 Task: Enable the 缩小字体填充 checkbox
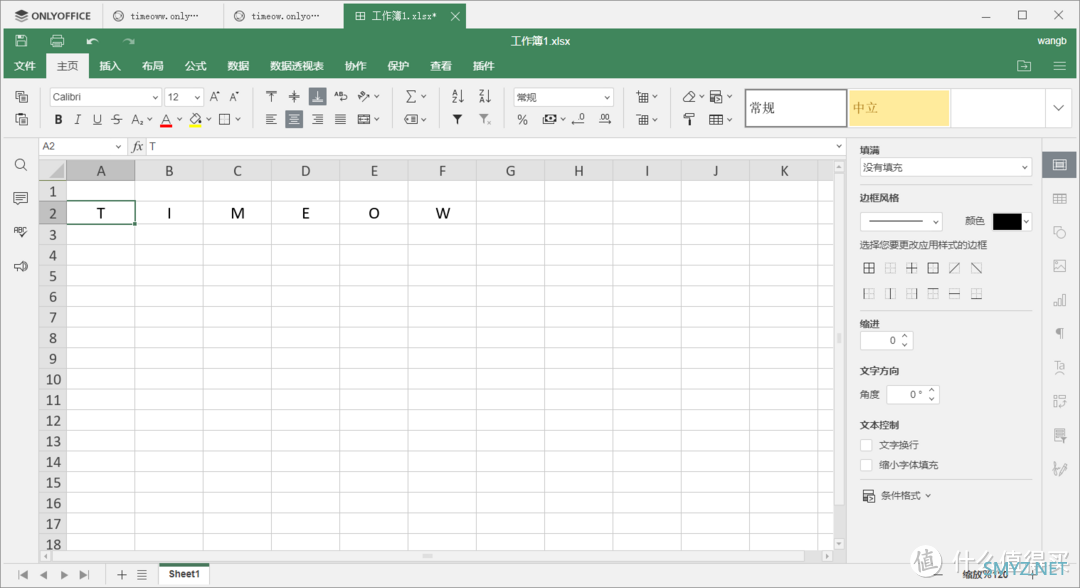click(866, 465)
